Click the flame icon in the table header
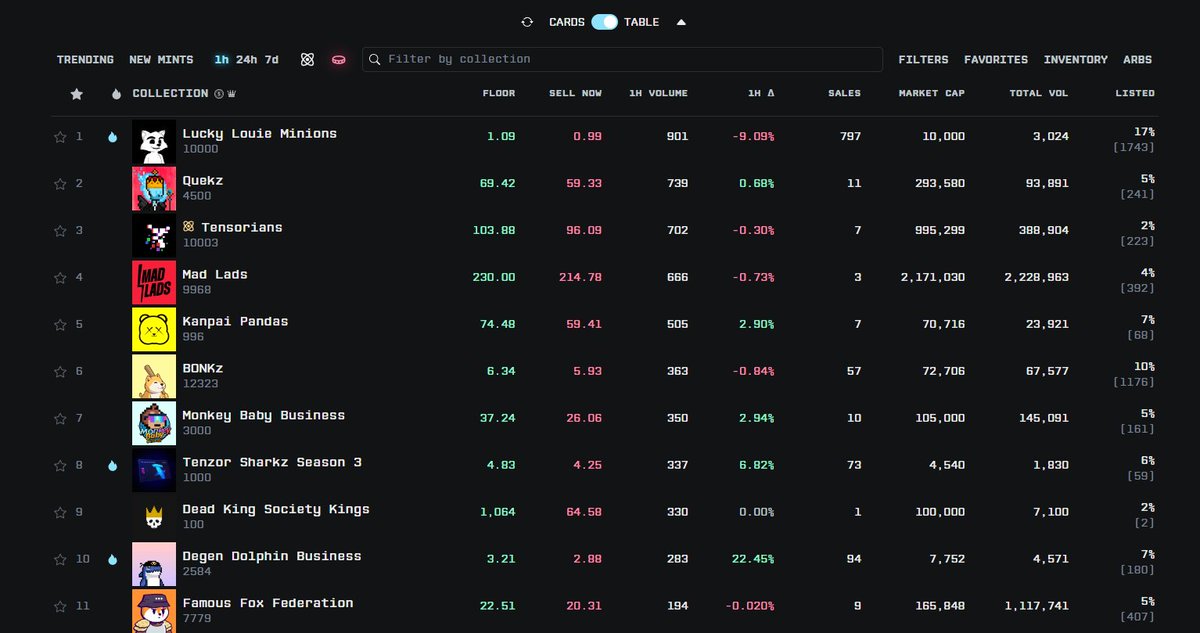 [x=116, y=93]
